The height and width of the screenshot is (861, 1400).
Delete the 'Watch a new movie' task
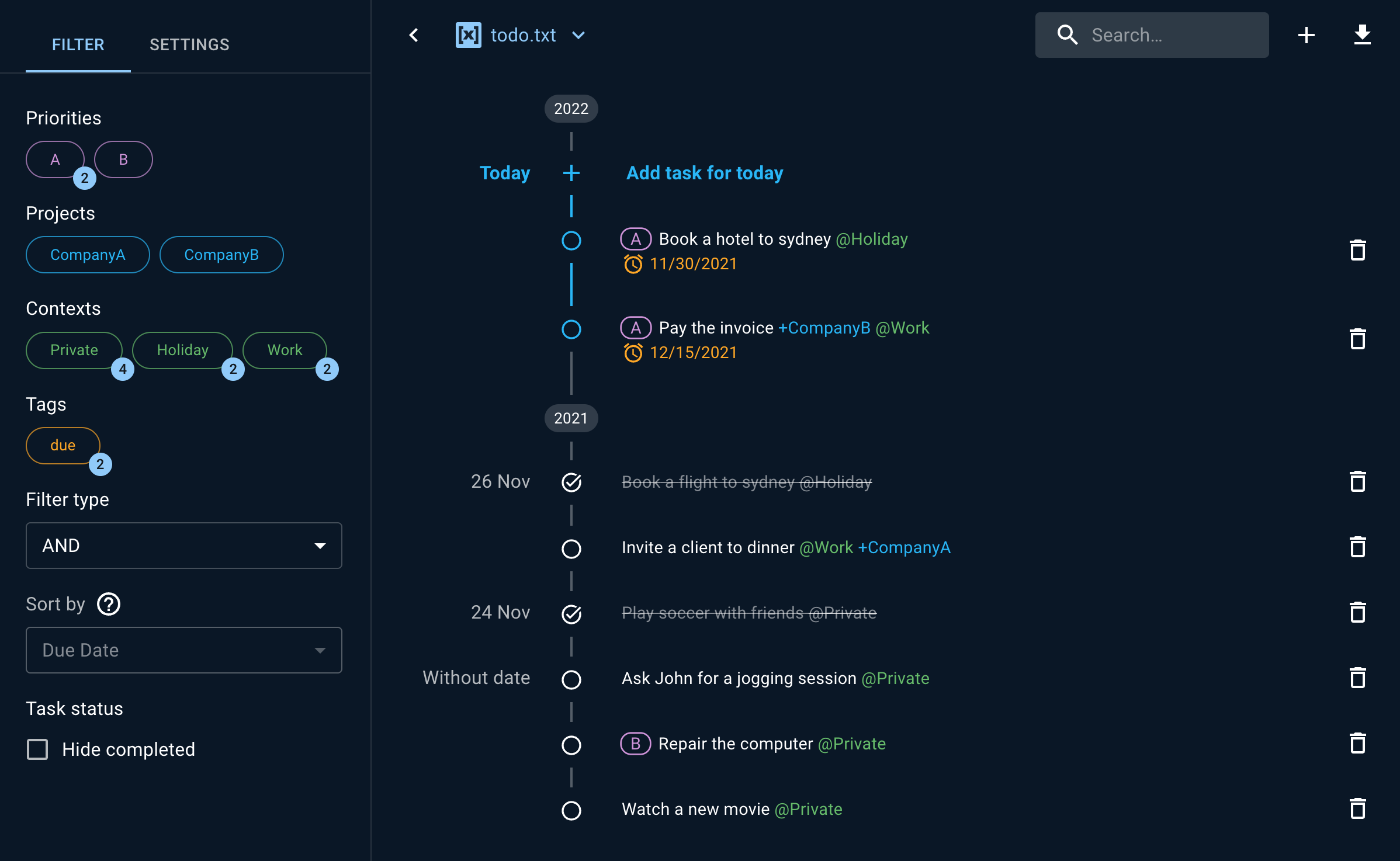(x=1357, y=809)
